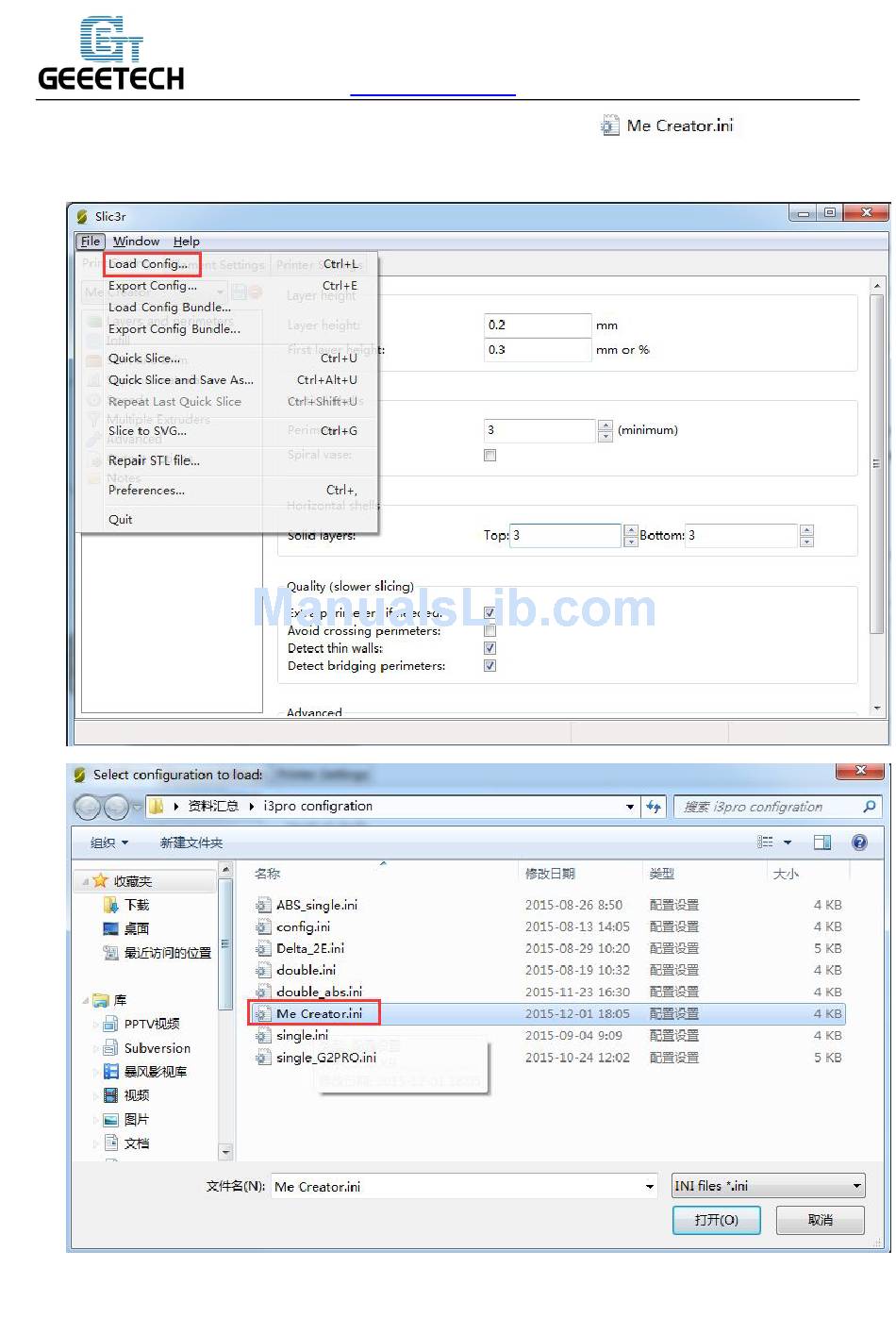Enable Avoid crossing perimeters
Viewport: 896px width, 1318px height.
click(x=489, y=630)
